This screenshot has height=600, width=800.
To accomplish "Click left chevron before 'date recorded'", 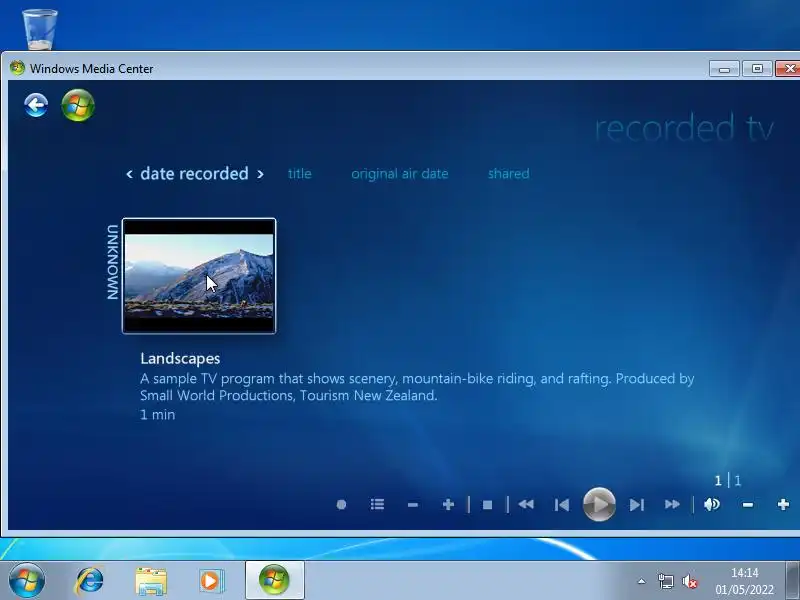I will tap(130, 174).
